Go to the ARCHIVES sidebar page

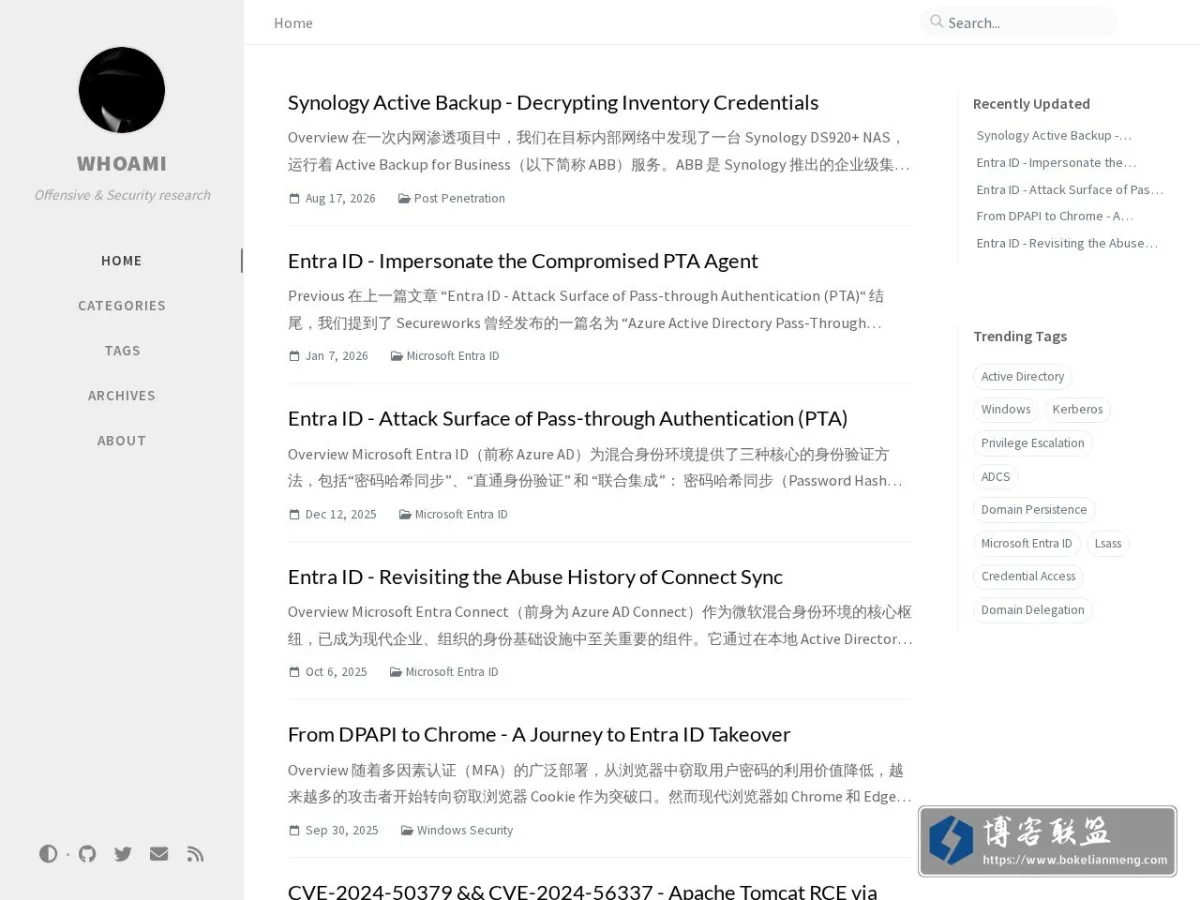pos(122,395)
